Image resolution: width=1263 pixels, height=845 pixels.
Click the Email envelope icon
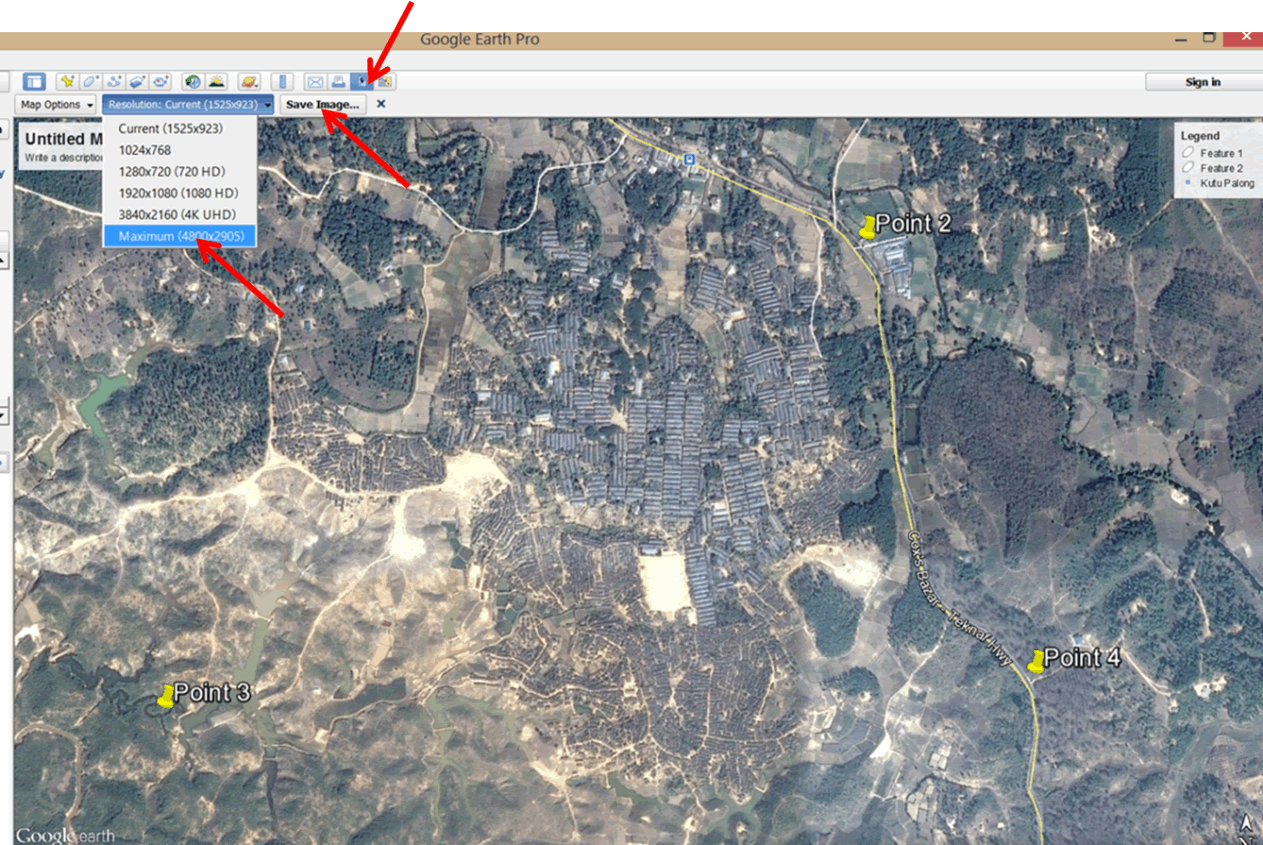[315, 81]
